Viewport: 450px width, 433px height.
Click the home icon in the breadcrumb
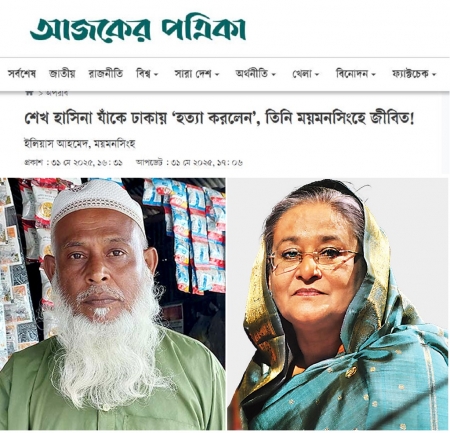point(30,94)
